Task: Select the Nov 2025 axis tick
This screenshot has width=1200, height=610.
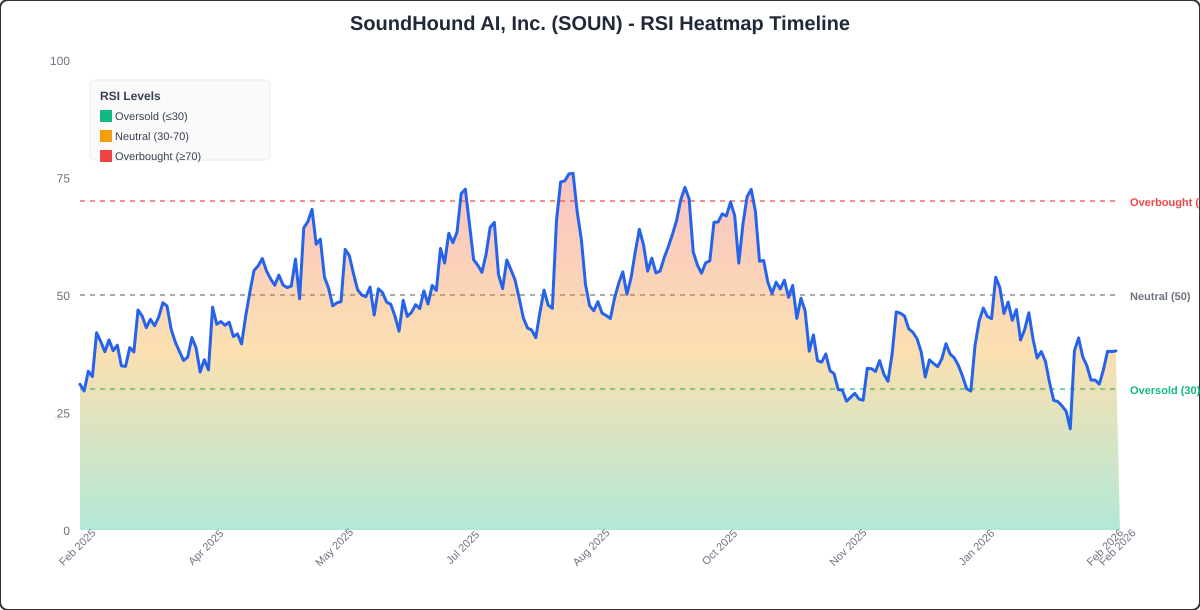Action: tap(846, 546)
